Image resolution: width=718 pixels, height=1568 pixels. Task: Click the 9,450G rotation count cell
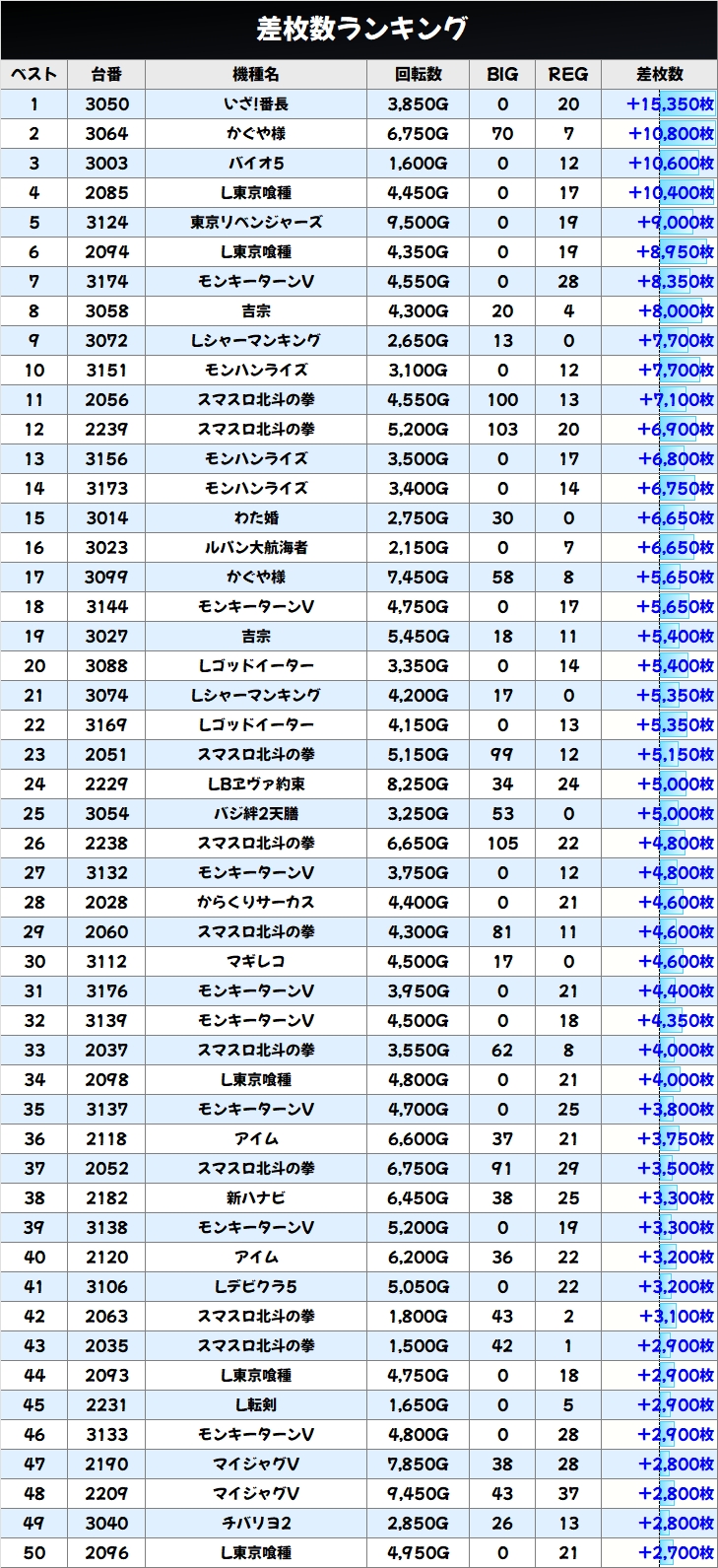coord(419,1494)
